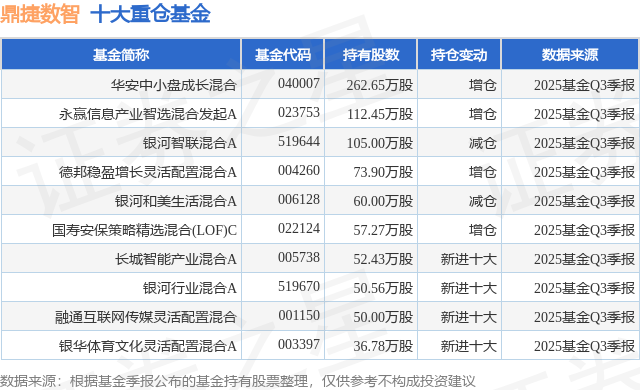Click the holding value 57.27万股
The image size is (640, 390).
[x=383, y=230]
